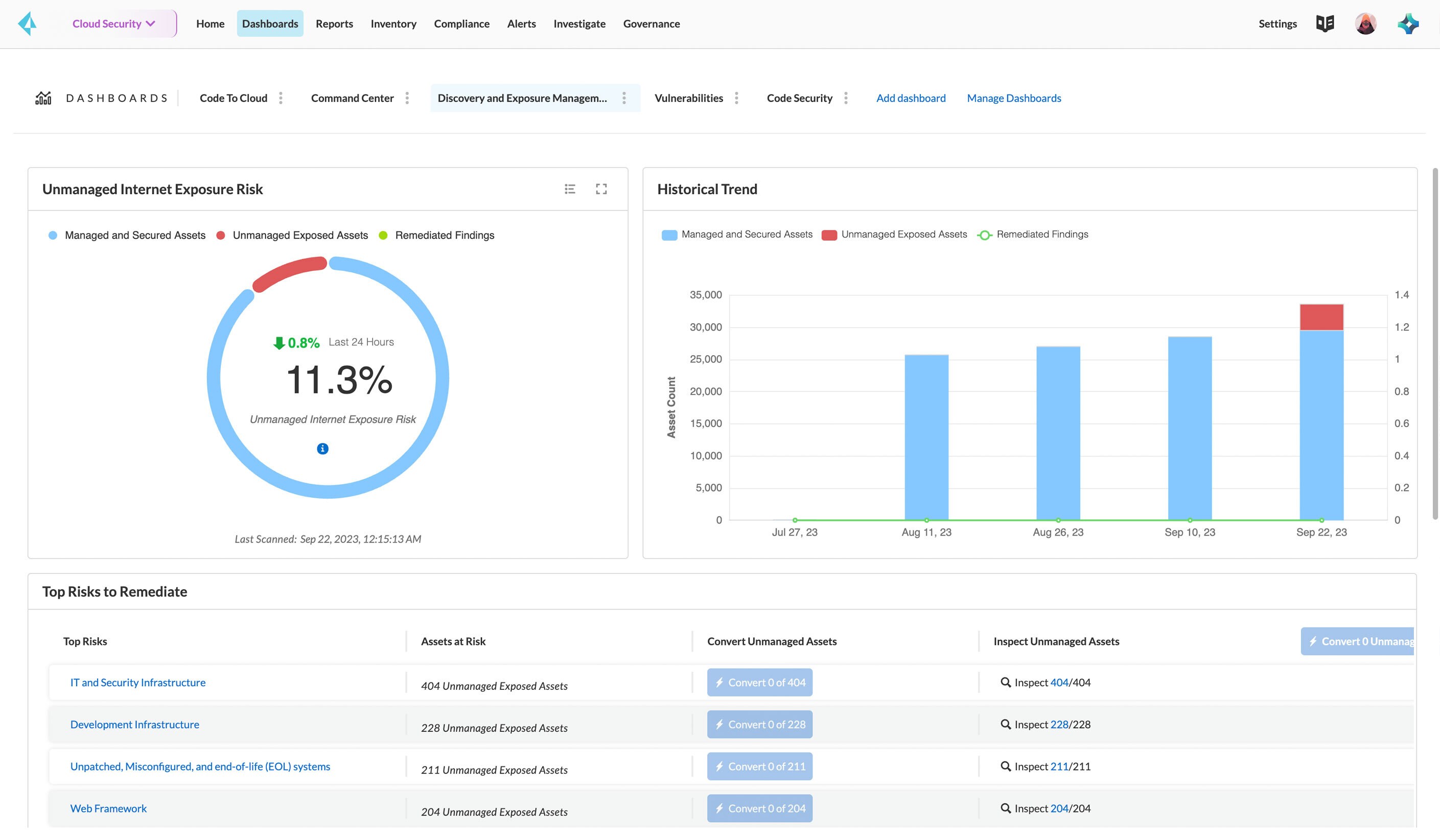The height and width of the screenshot is (840, 1440).
Task: Open the Compliance menu
Action: point(461,24)
